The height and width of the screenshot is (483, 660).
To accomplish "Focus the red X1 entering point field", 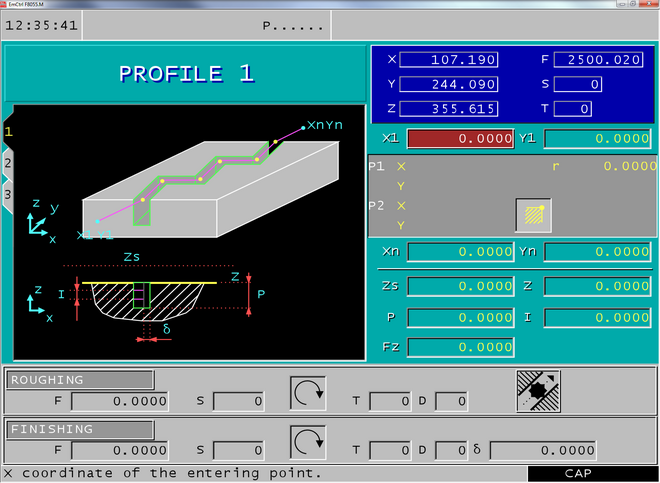I will click(461, 139).
